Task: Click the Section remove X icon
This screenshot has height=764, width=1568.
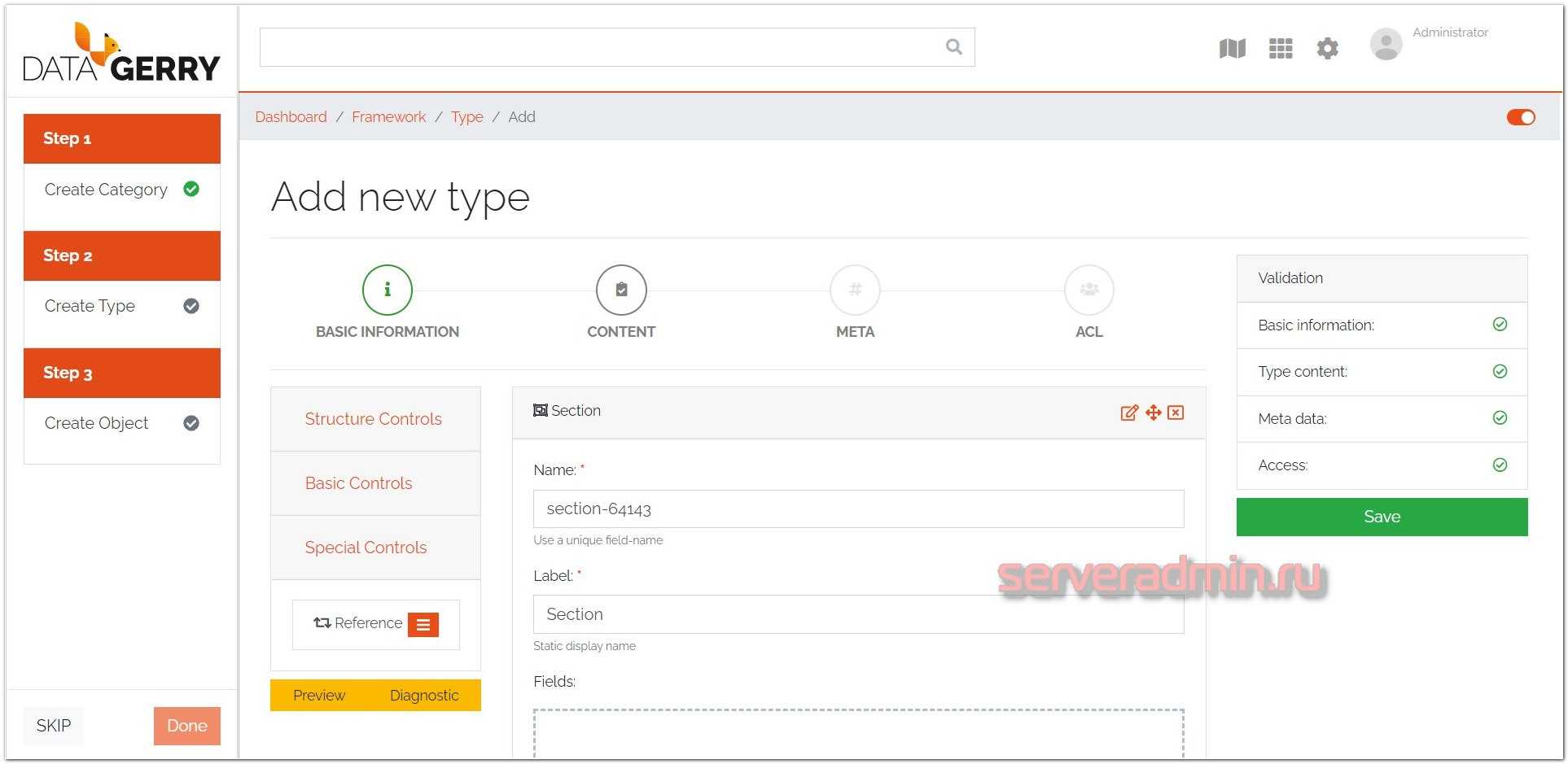Action: click(1176, 413)
